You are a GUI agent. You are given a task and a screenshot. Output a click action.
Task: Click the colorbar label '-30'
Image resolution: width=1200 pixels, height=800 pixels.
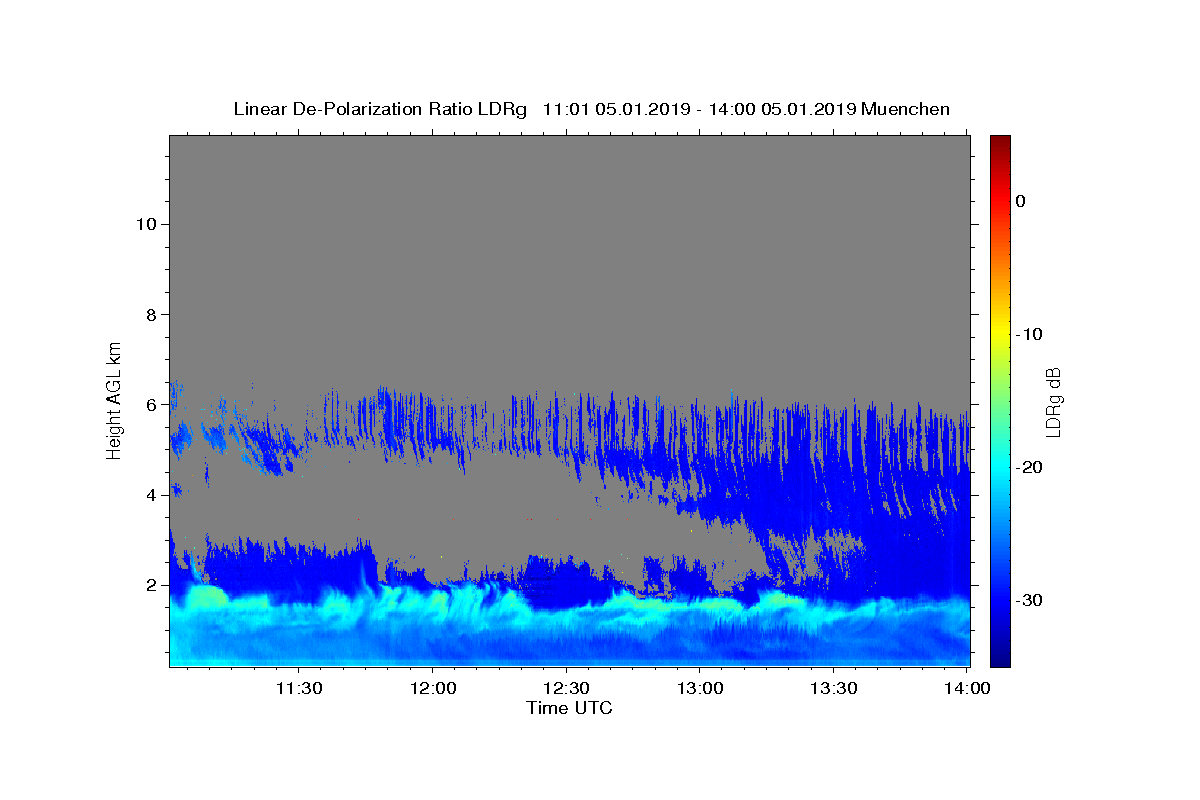(x=1029, y=600)
